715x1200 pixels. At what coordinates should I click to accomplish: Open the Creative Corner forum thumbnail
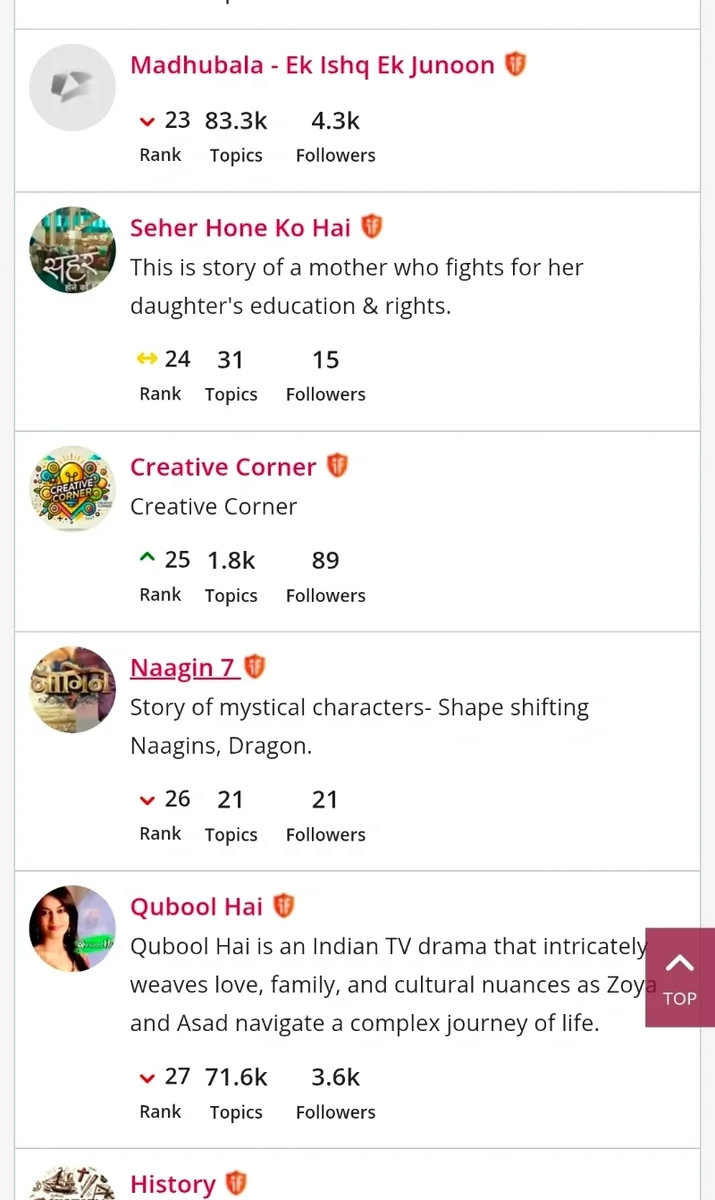point(72,489)
